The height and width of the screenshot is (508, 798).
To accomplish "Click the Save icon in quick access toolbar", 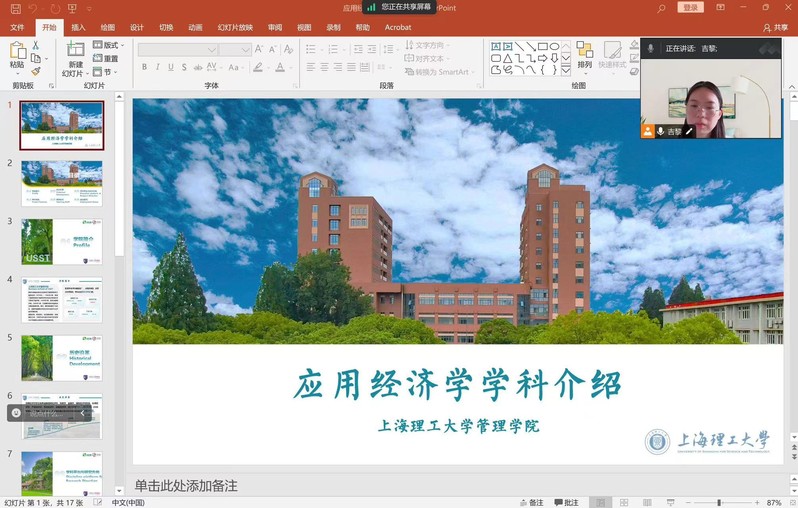I will point(14,8).
